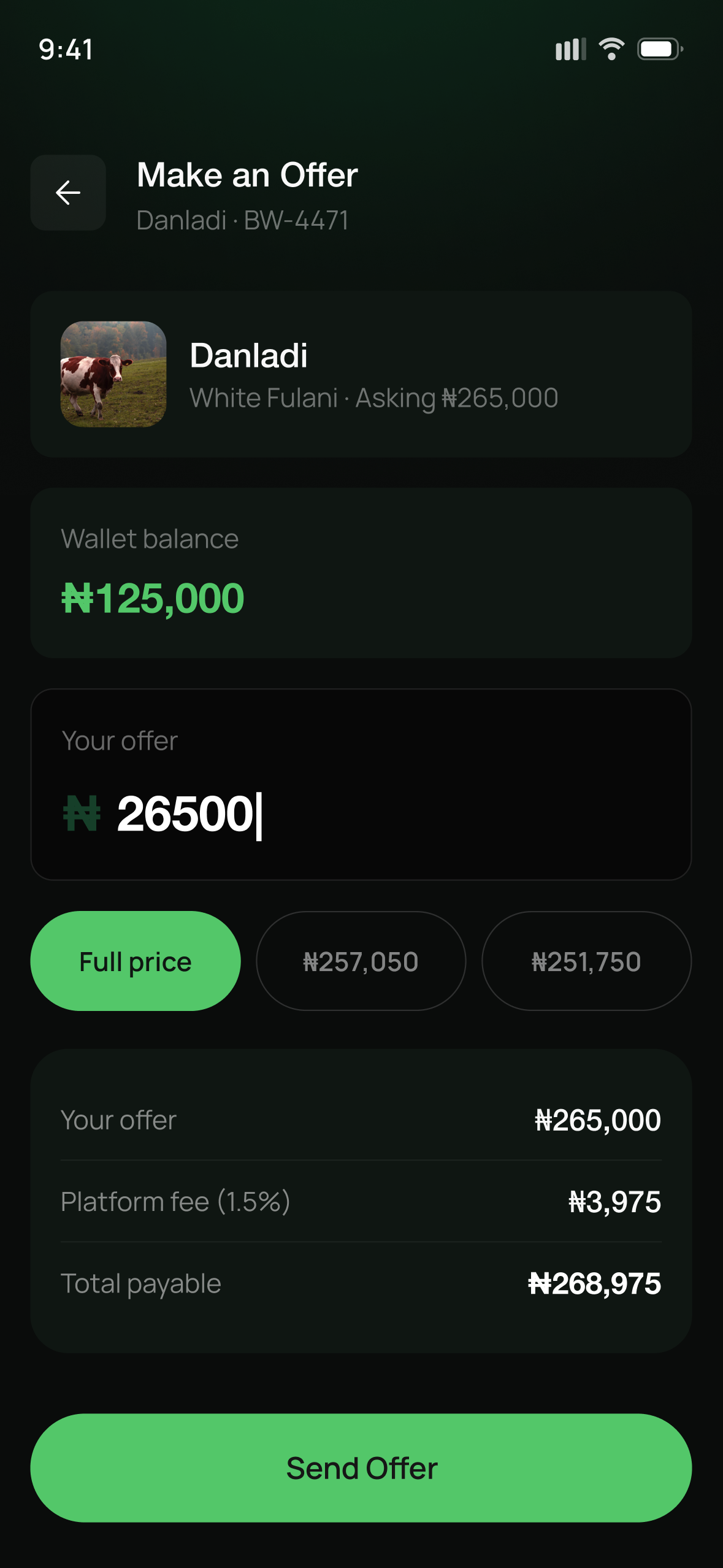Tap the back arrow icon
Image resolution: width=723 pixels, height=1568 pixels.
tap(68, 193)
